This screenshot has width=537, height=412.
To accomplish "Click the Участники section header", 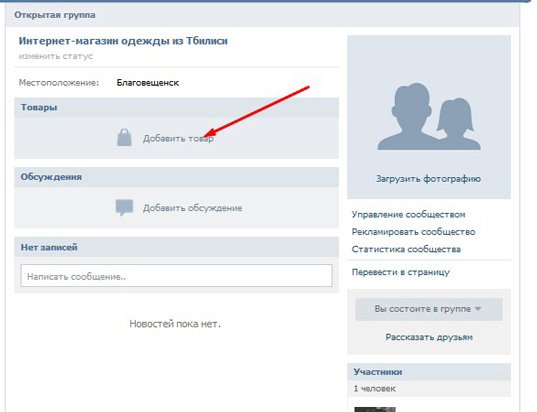I will [429, 372].
